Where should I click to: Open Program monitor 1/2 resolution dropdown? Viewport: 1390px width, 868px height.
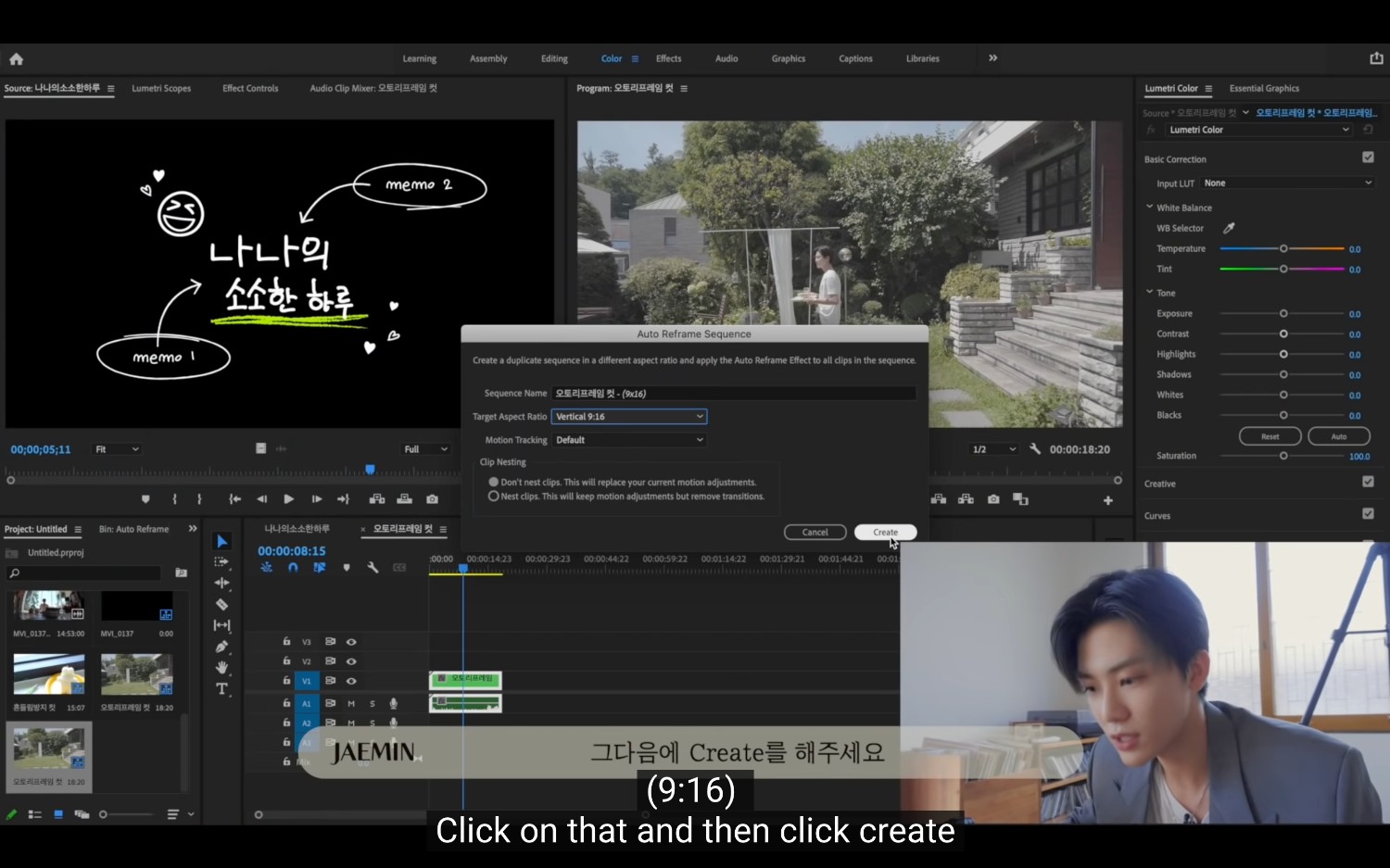point(993,449)
